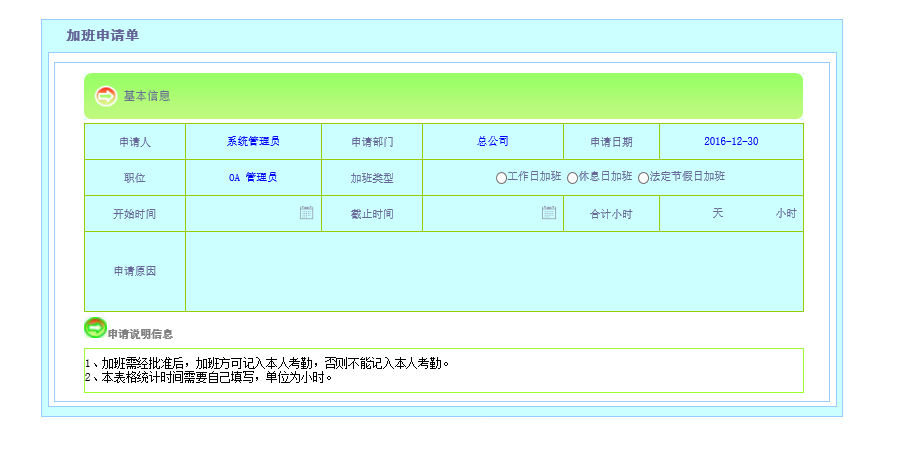Click the 加班申请单 page title

point(103,35)
